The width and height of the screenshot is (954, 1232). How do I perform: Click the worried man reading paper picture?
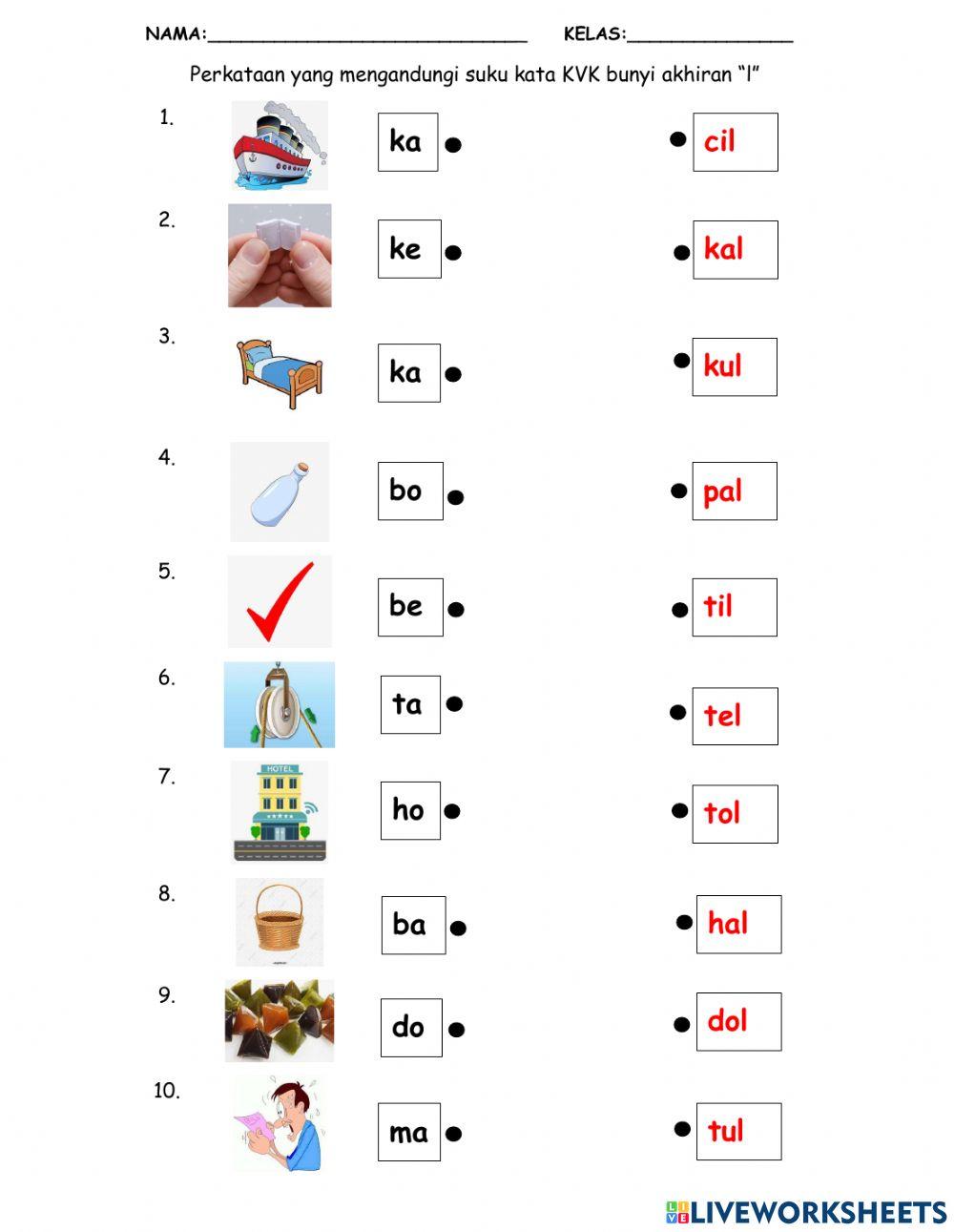pyautogui.click(x=280, y=1126)
